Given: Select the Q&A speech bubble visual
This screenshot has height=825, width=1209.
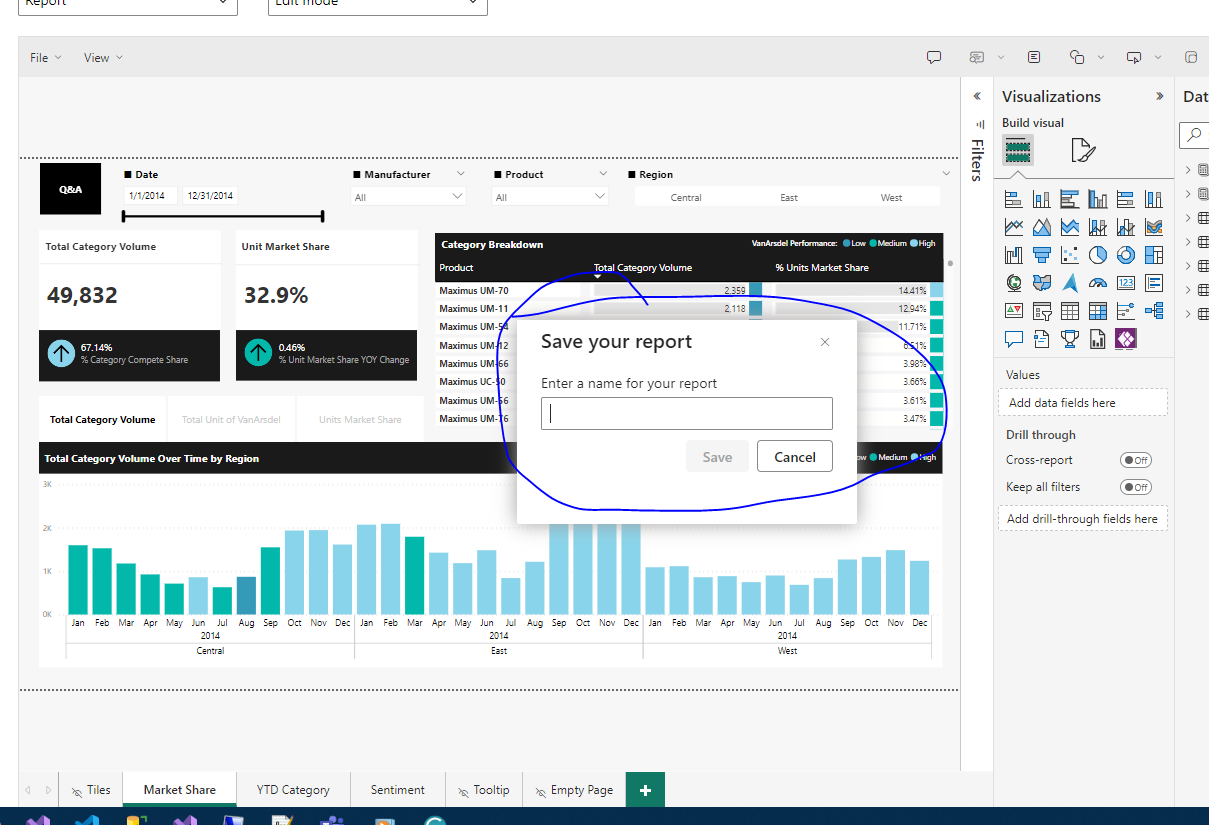Looking at the screenshot, I should click(x=1013, y=339).
